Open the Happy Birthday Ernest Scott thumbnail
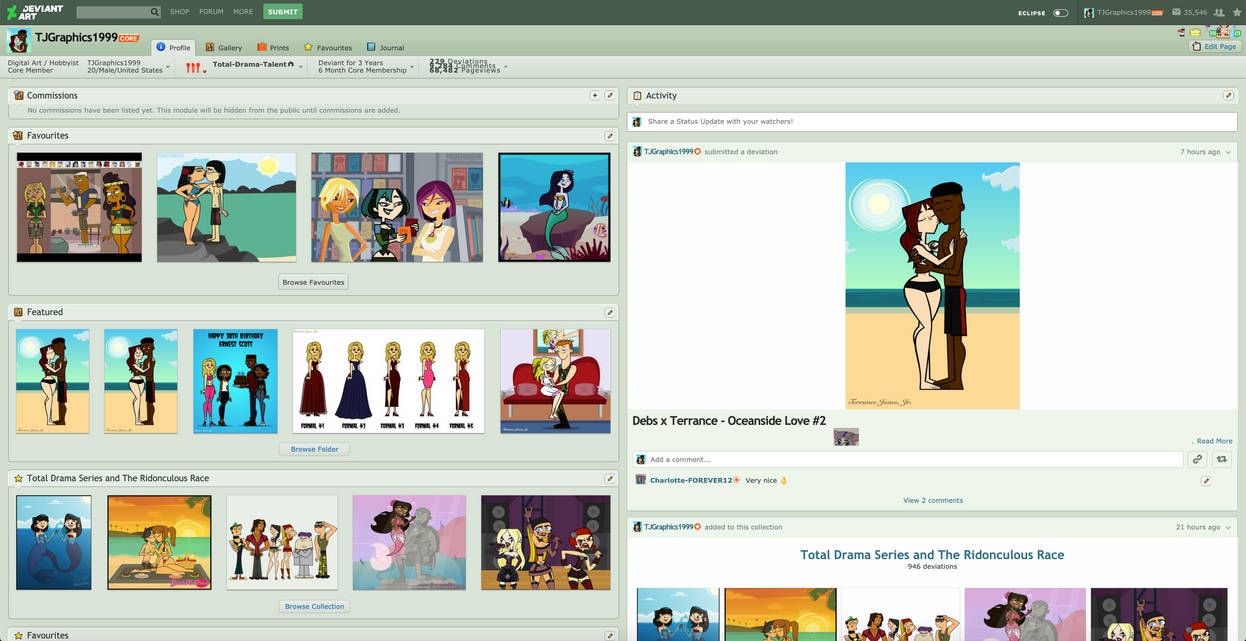This screenshot has height=641, width=1246. pyautogui.click(x=235, y=381)
